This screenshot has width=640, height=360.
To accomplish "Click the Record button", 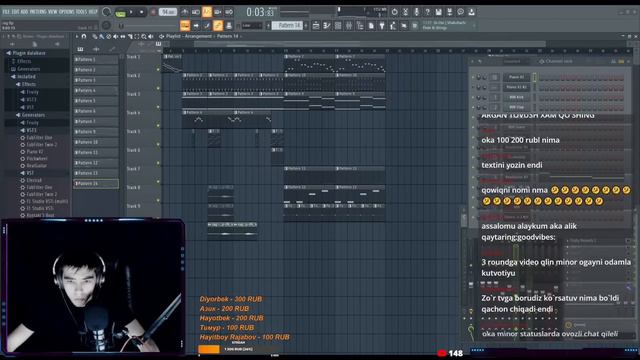I will tap(153, 12).
